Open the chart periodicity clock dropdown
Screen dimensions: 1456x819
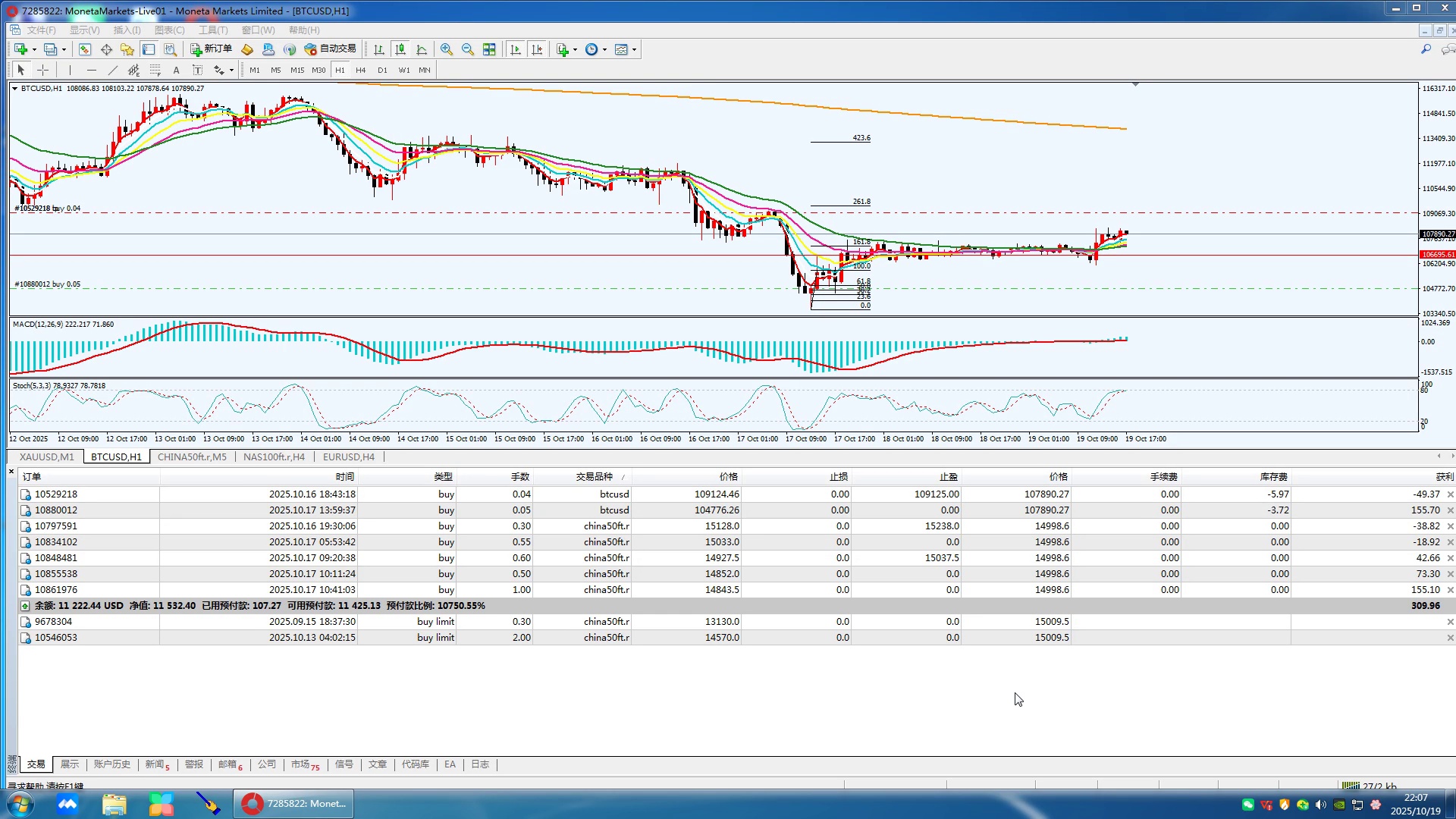pyautogui.click(x=604, y=49)
